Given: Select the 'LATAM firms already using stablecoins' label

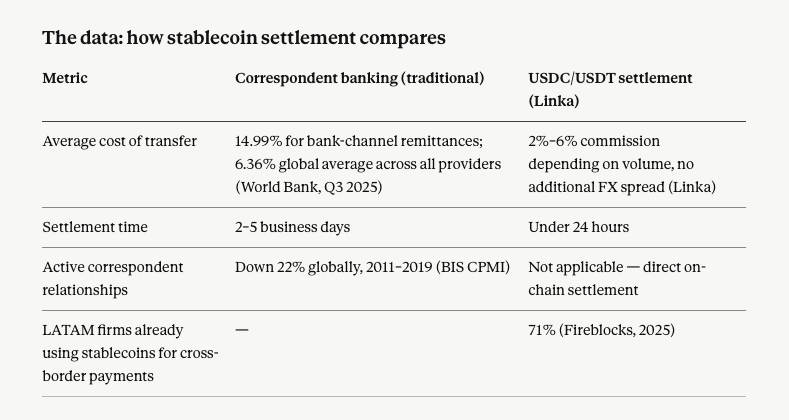Looking at the screenshot, I should 130,353.
